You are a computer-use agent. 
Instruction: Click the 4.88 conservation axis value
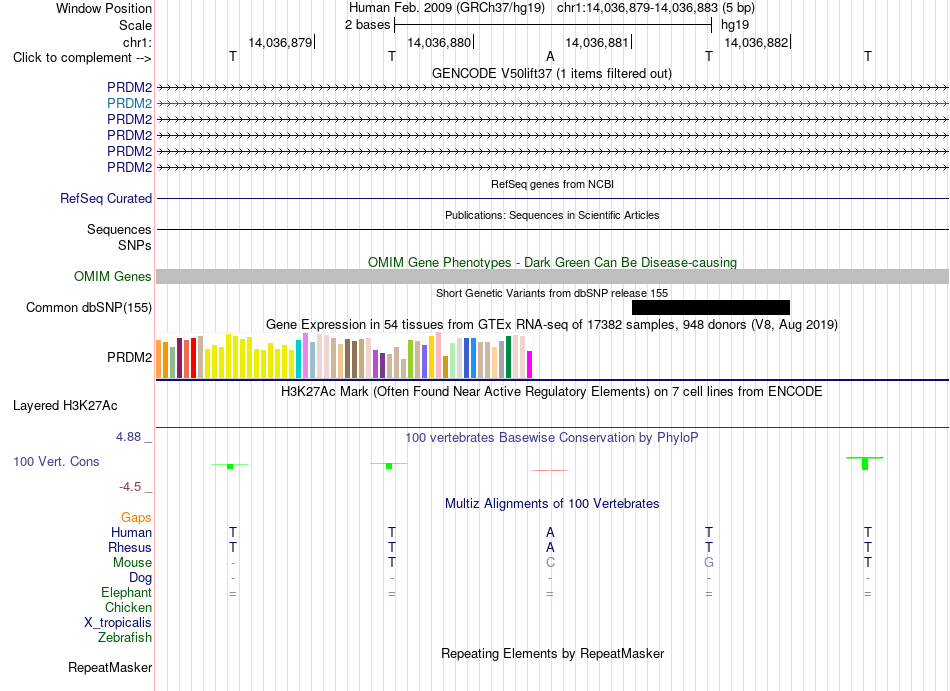pos(128,437)
